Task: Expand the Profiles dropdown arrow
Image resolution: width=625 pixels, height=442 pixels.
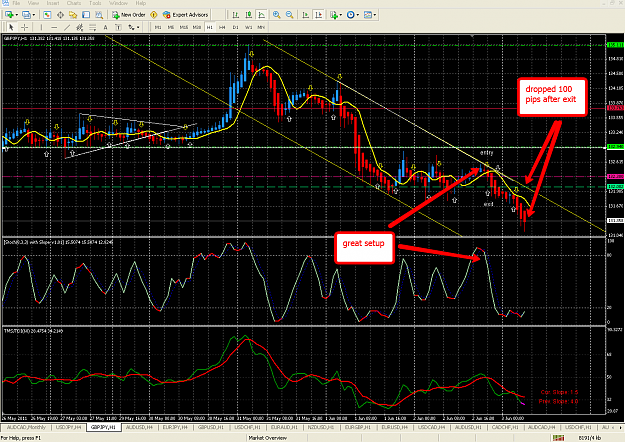Action: (34, 15)
